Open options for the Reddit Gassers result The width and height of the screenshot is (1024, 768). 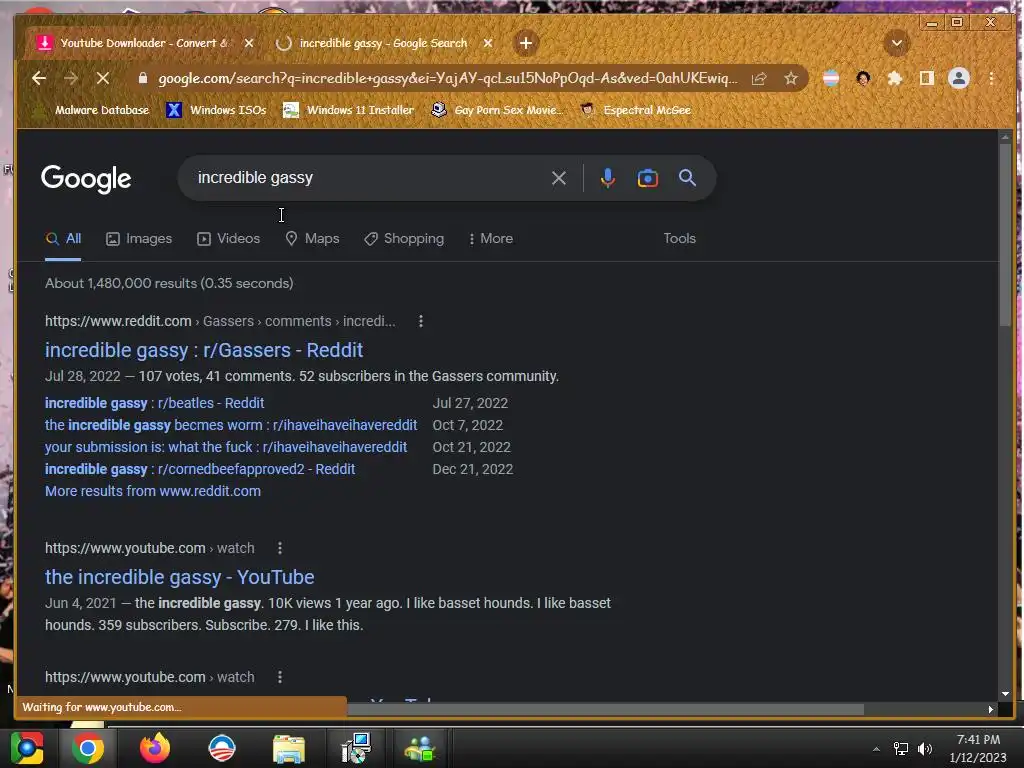point(421,321)
